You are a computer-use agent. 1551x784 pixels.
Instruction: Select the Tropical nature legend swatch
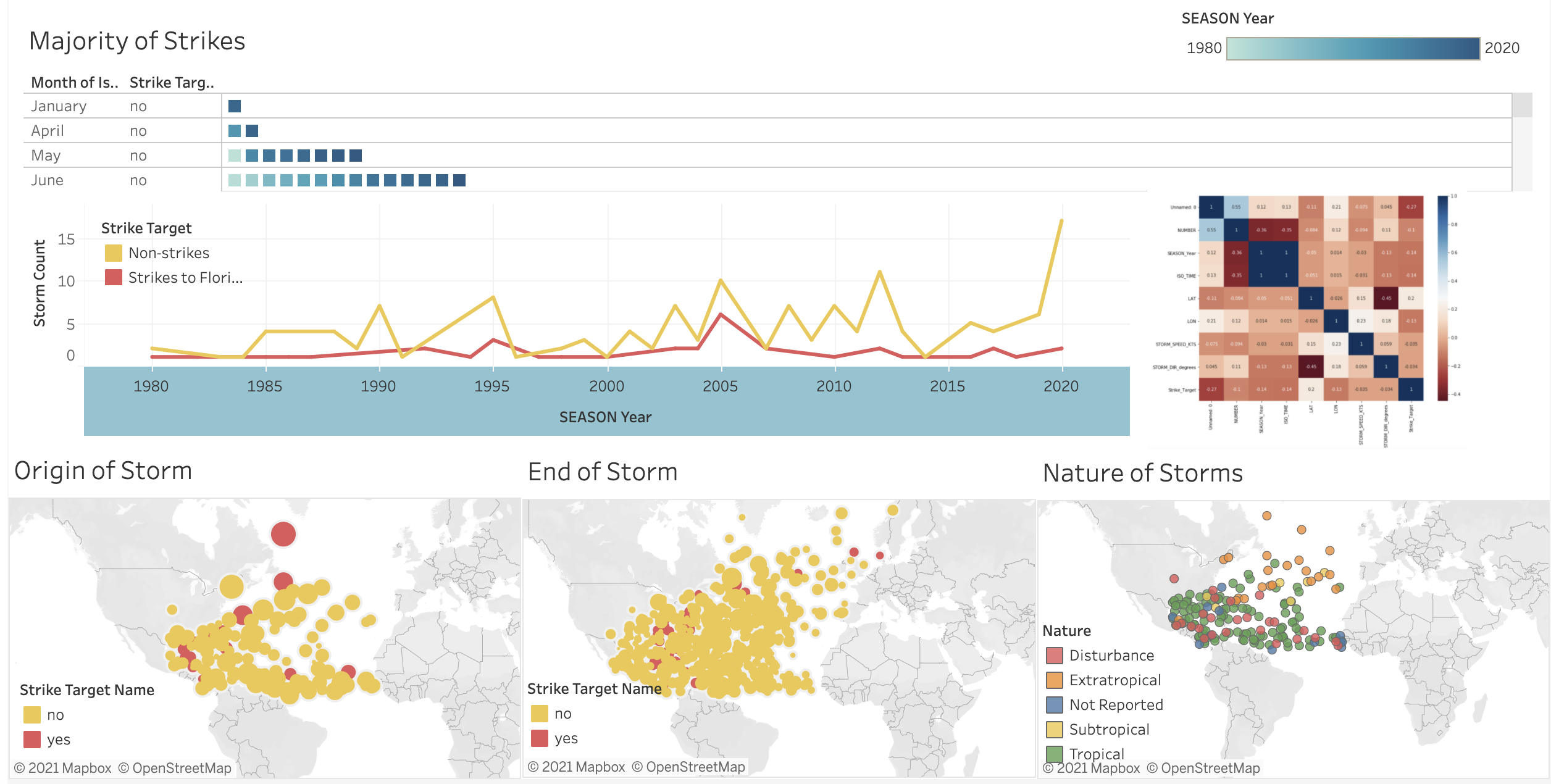pos(1055,754)
